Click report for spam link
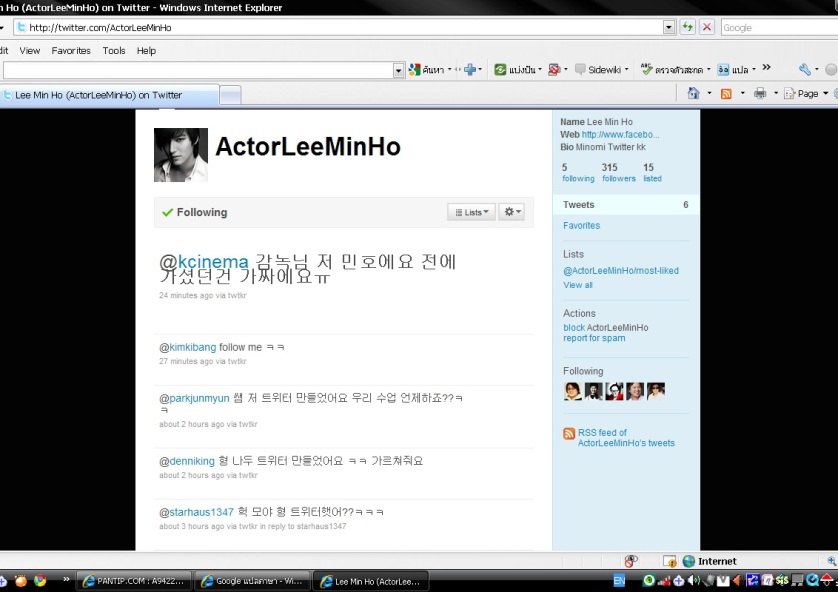 point(594,338)
